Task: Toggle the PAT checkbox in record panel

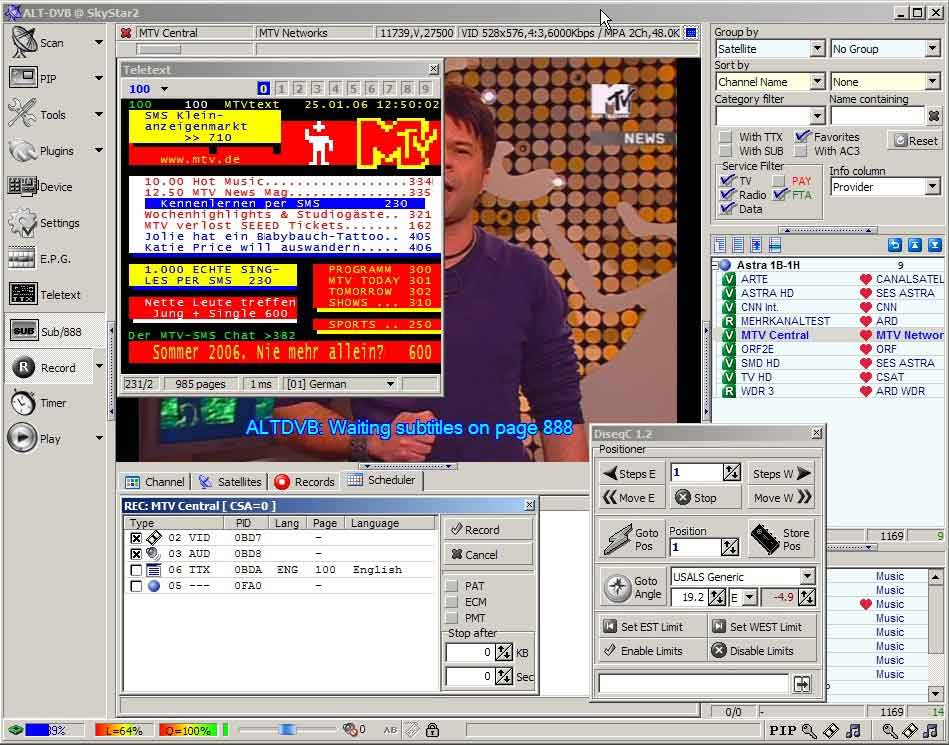Action: (452, 586)
